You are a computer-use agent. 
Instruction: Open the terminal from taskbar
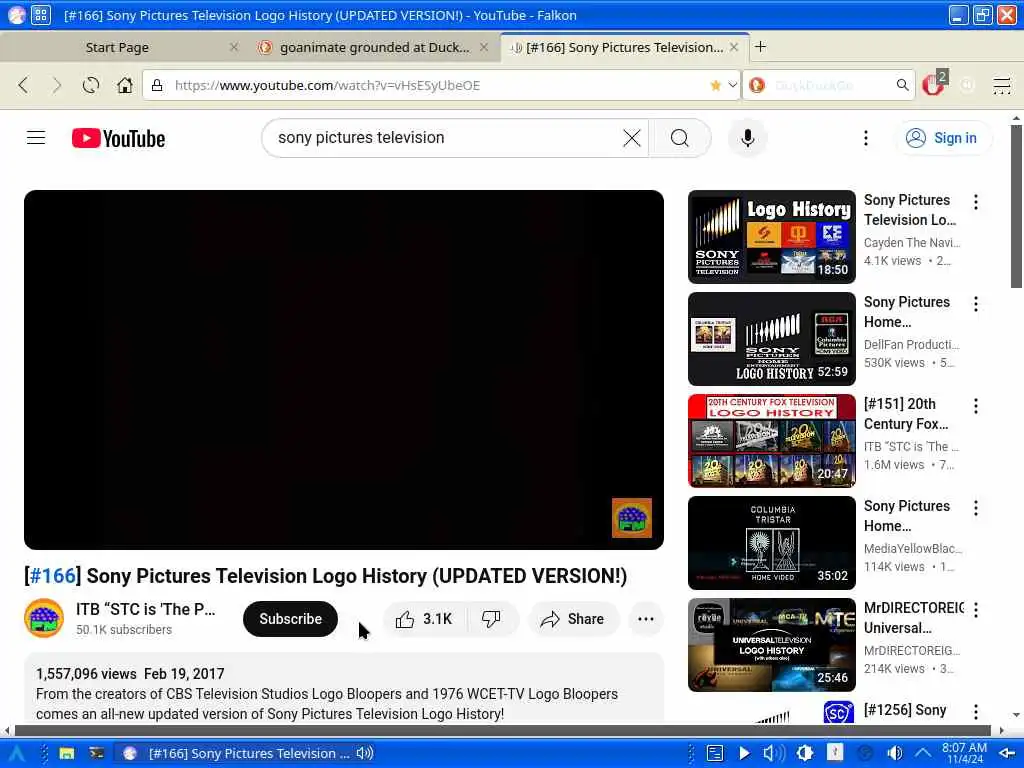[x=97, y=754]
